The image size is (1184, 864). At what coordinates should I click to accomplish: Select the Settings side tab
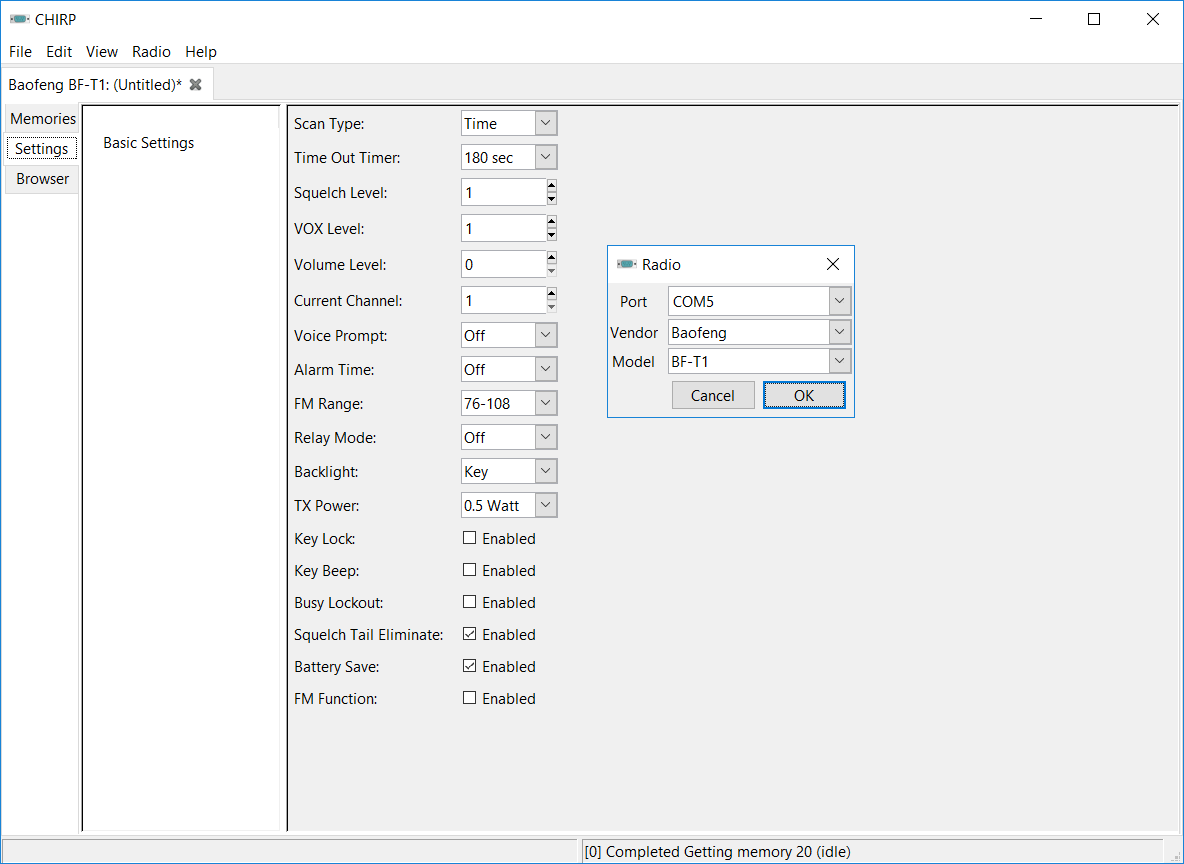[42, 149]
